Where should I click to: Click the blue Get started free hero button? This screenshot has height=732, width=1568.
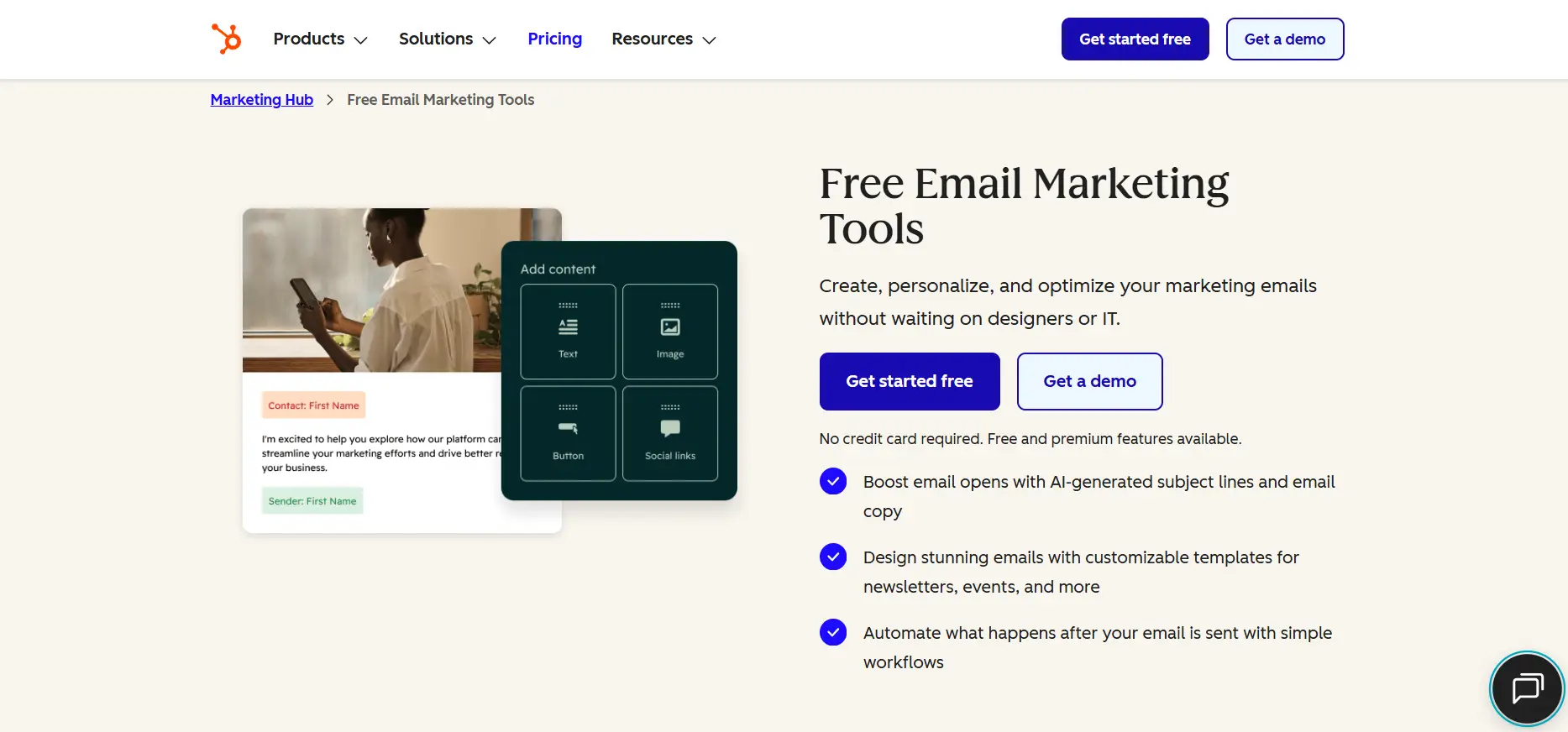pos(909,381)
